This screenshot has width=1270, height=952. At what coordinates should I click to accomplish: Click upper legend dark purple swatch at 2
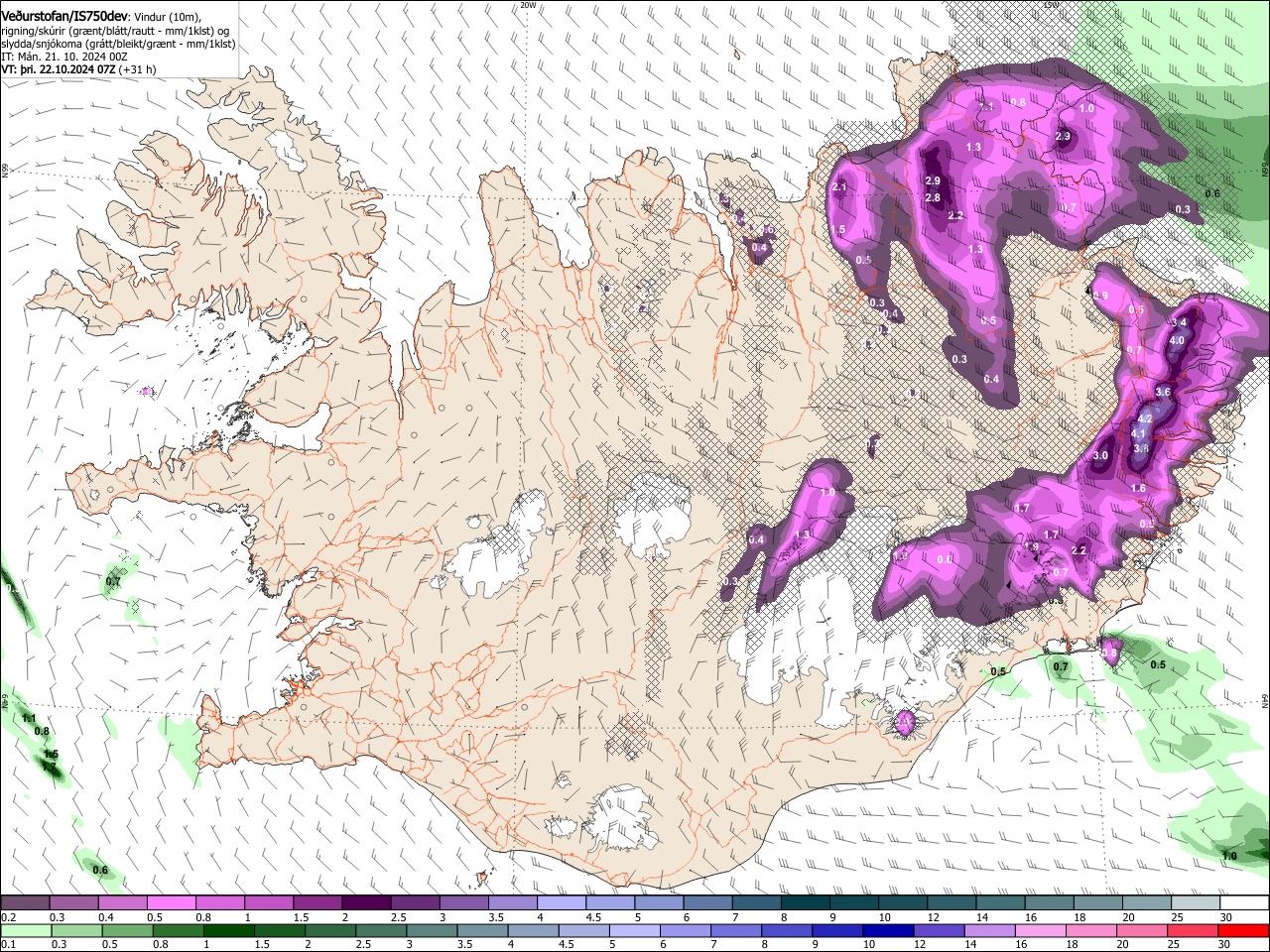pos(366,903)
